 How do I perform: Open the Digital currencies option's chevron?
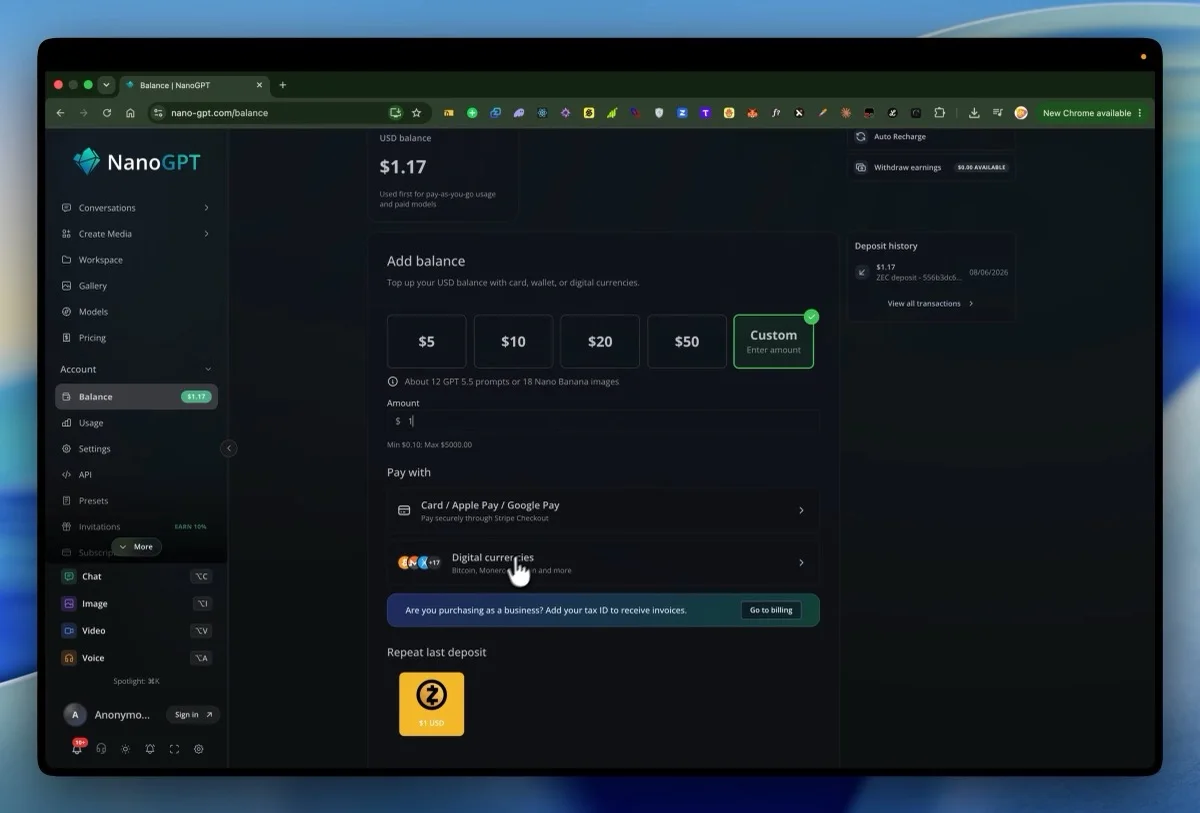(801, 563)
